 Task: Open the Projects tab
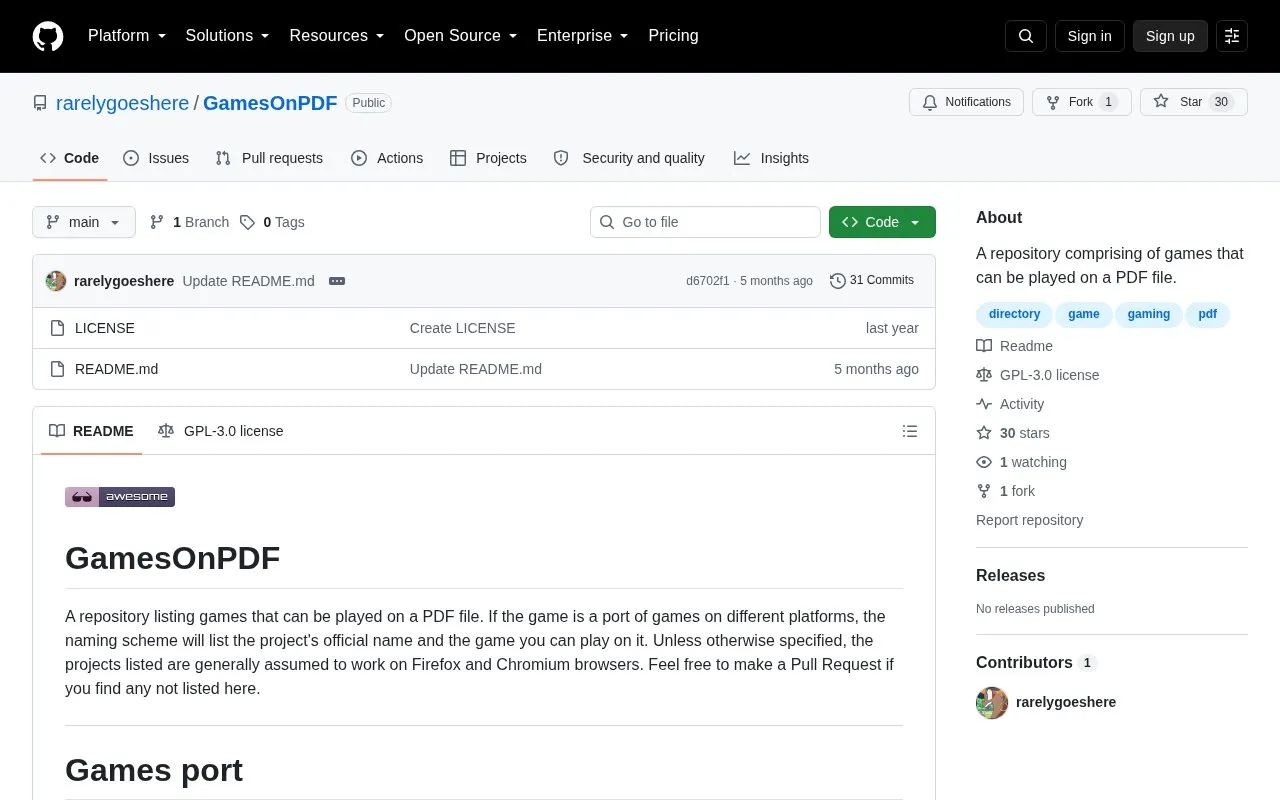point(488,158)
